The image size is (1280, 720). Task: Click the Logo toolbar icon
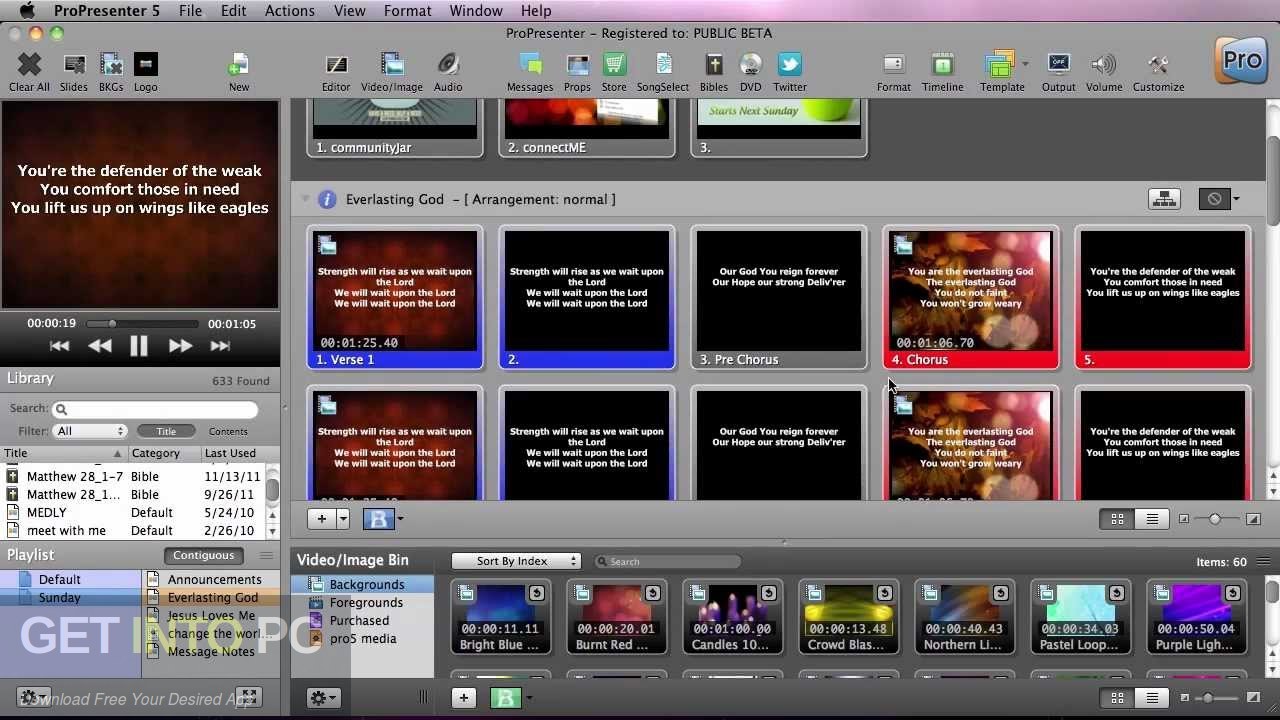[x=145, y=65]
